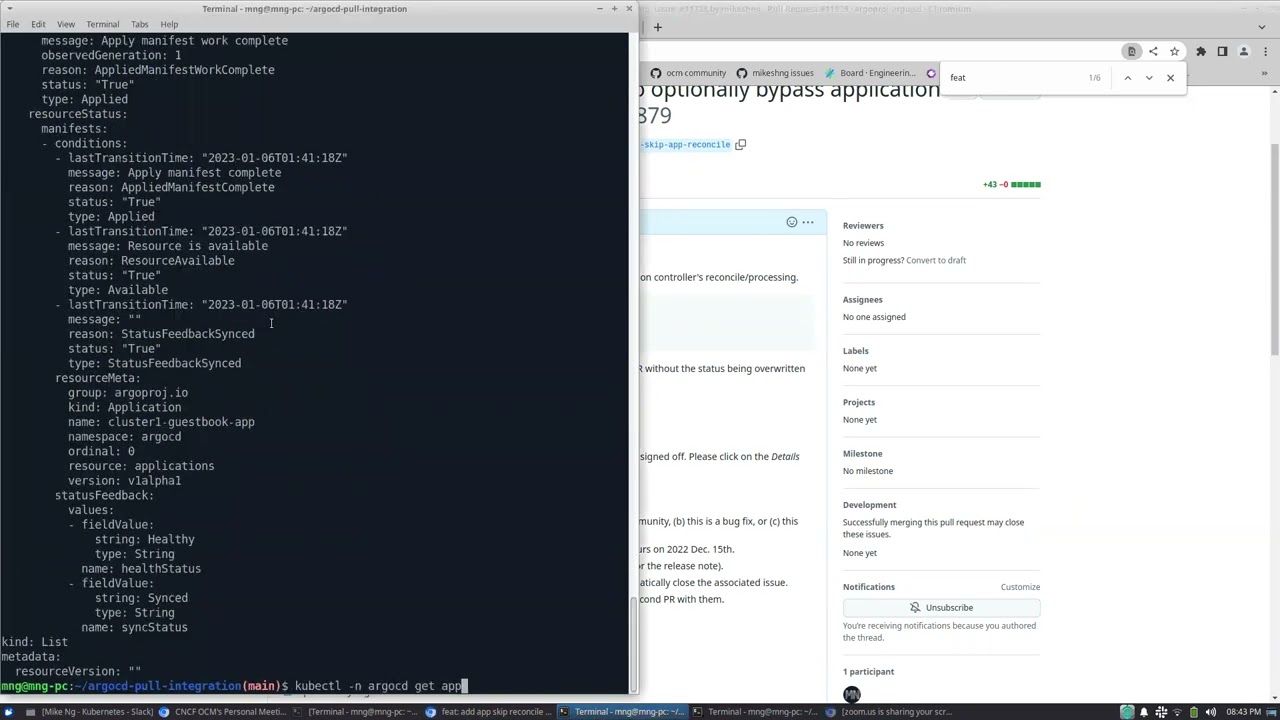This screenshot has height=720, width=1280.
Task: Click the find-in-page icon in address bar
Action: [1131, 51]
